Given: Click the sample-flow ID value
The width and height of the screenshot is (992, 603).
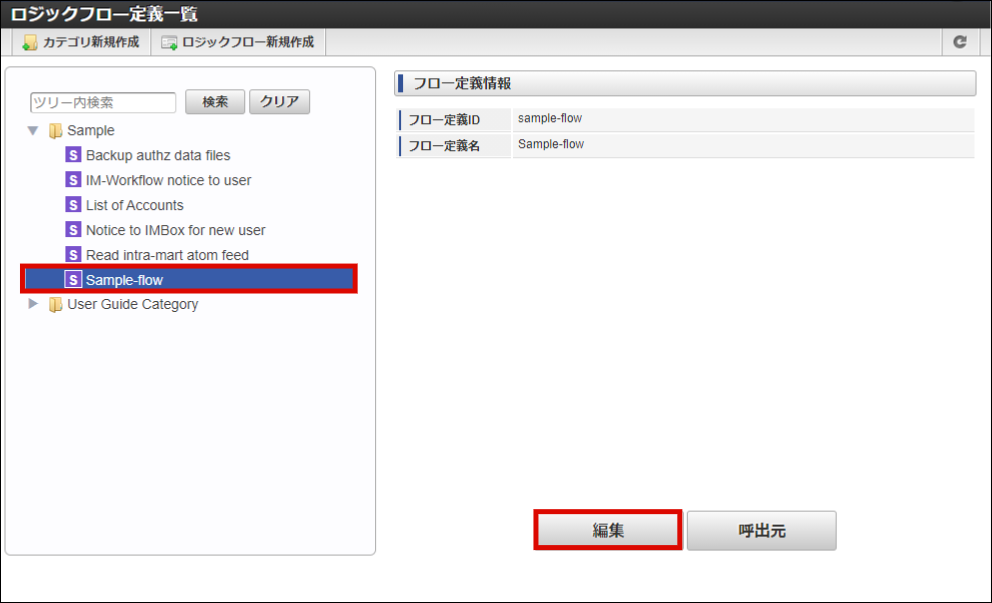Looking at the screenshot, I should coord(550,118).
